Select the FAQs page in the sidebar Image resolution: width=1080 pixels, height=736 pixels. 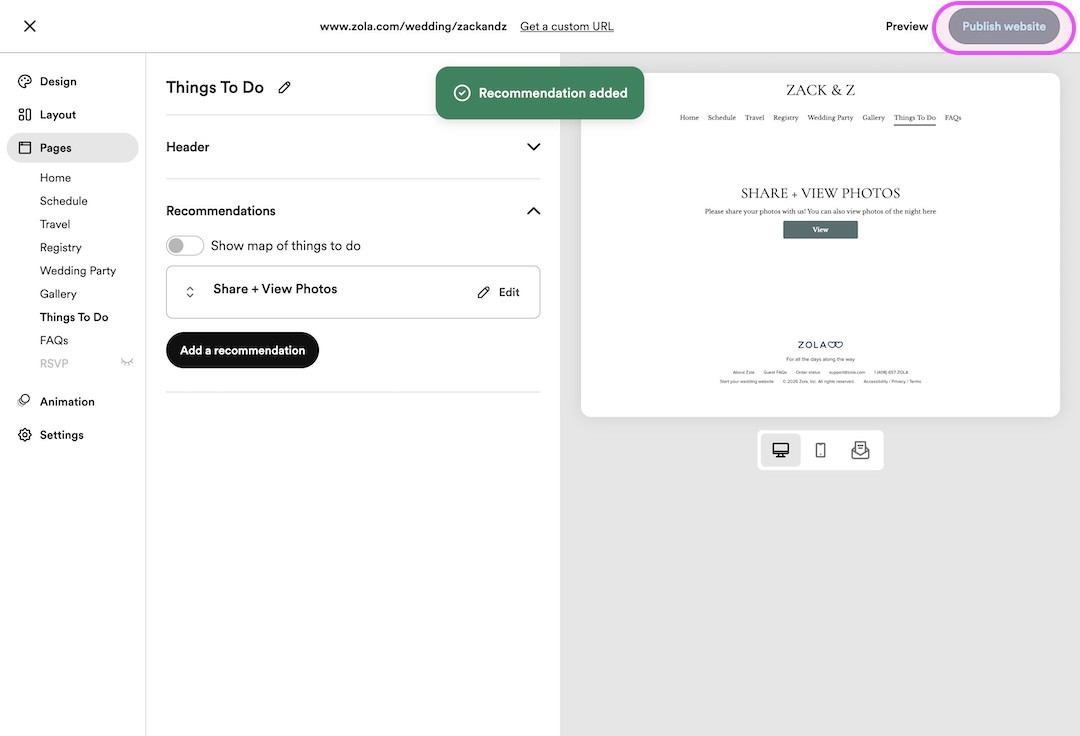coord(54,340)
